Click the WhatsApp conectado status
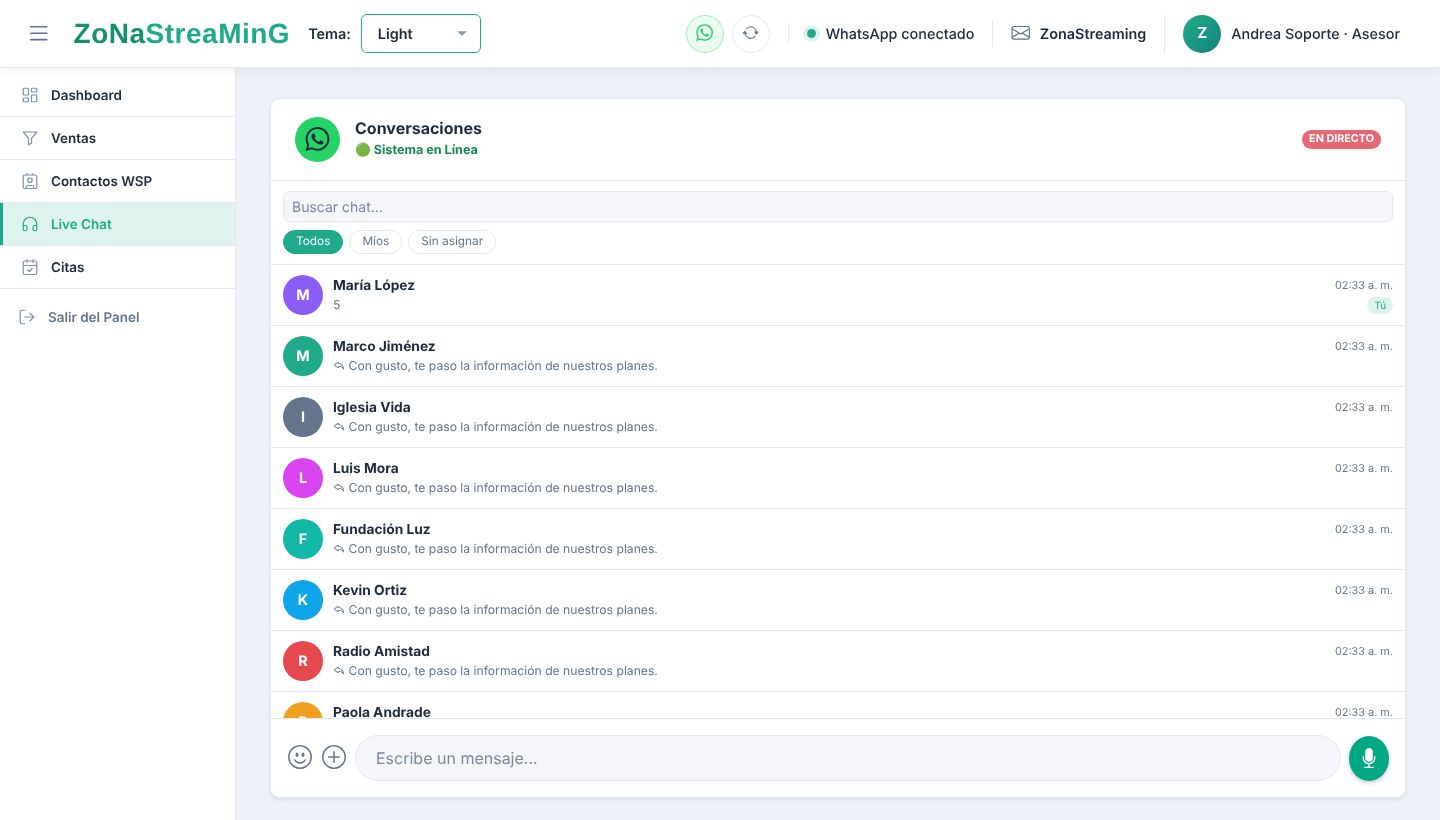 tap(890, 34)
